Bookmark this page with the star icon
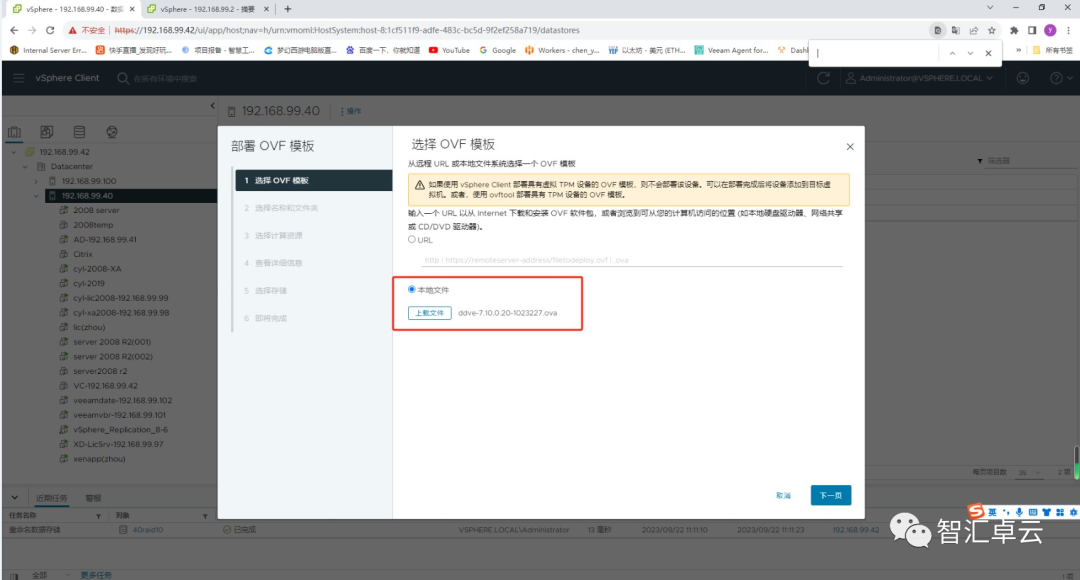 click(992, 30)
